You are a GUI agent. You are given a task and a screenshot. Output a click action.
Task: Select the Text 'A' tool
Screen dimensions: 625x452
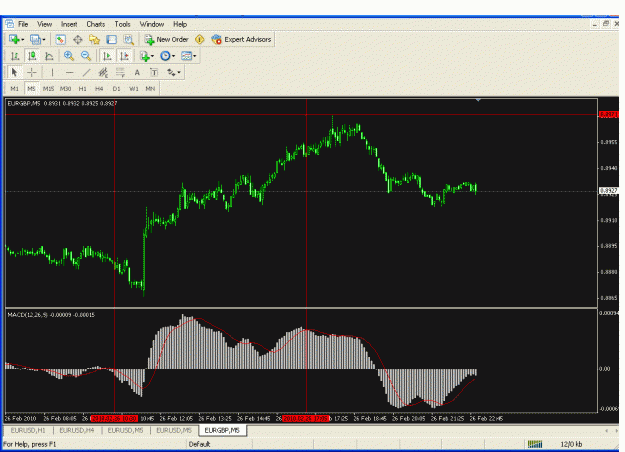137,73
